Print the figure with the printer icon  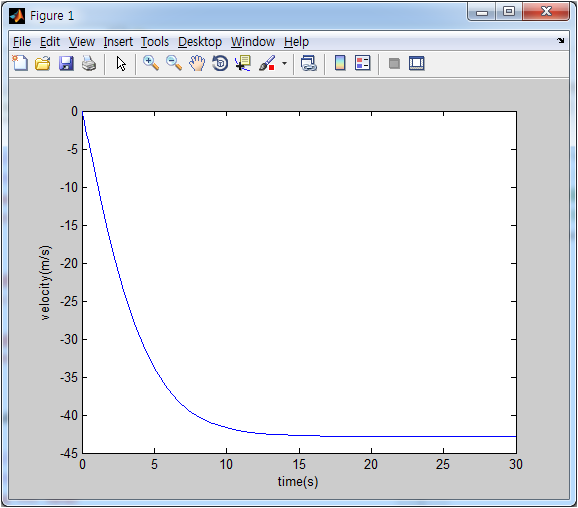[x=89, y=63]
